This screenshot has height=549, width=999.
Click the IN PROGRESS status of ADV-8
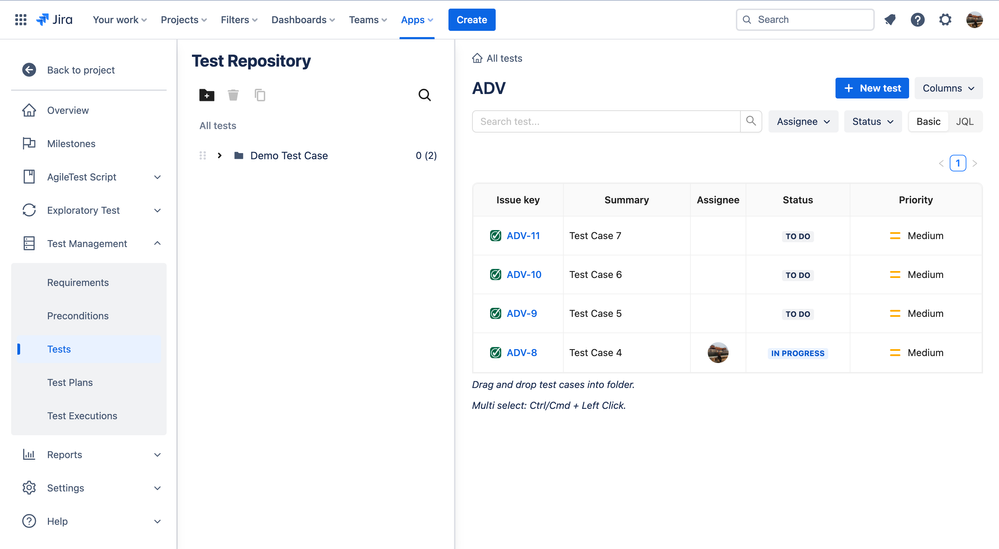click(798, 353)
